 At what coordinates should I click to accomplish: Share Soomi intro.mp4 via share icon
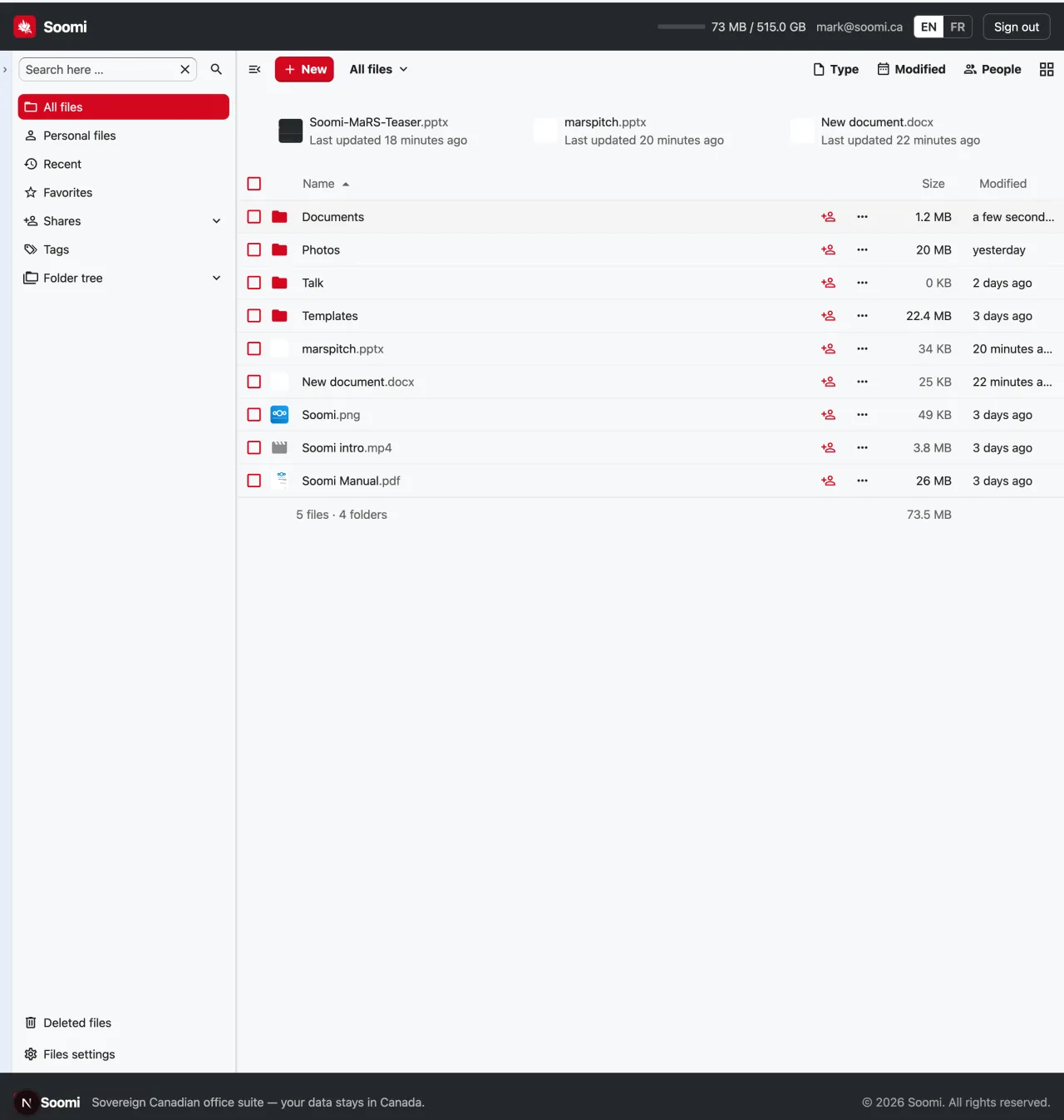click(x=828, y=448)
